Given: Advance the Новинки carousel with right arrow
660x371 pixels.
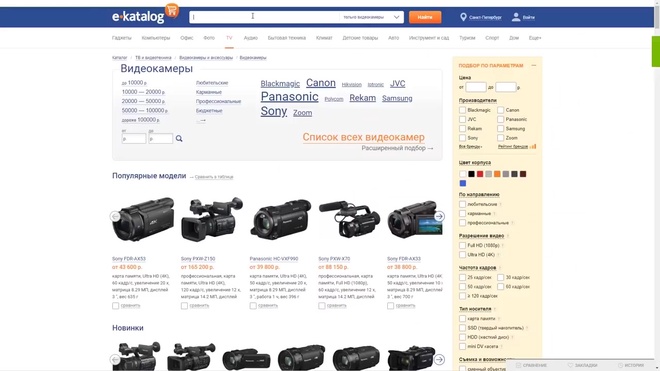Looking at the screenshot, I should point(439,360).
